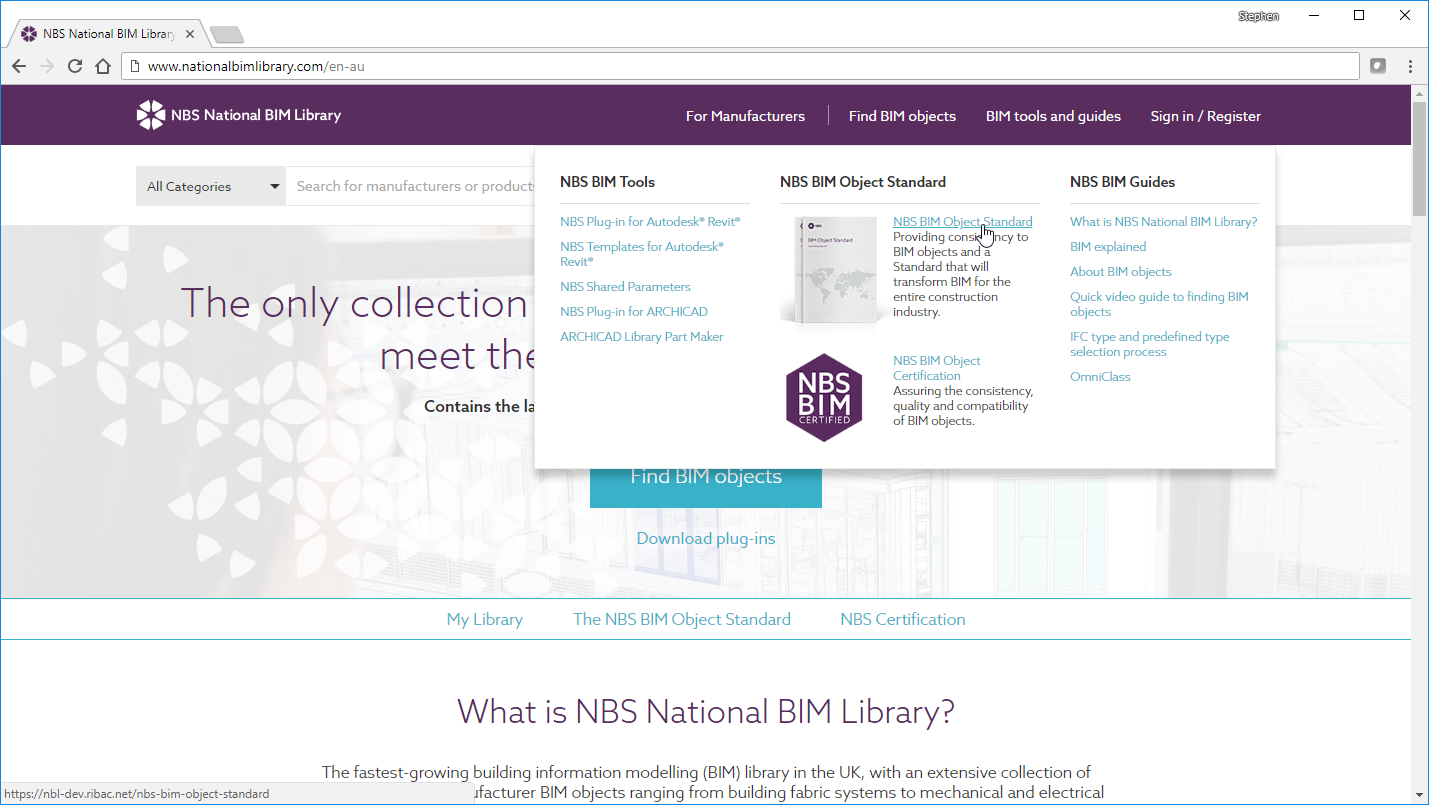Open the Chrome three-dot menu
The width and height of the screenshot is (1429, 805).
tap(1410, 66)
